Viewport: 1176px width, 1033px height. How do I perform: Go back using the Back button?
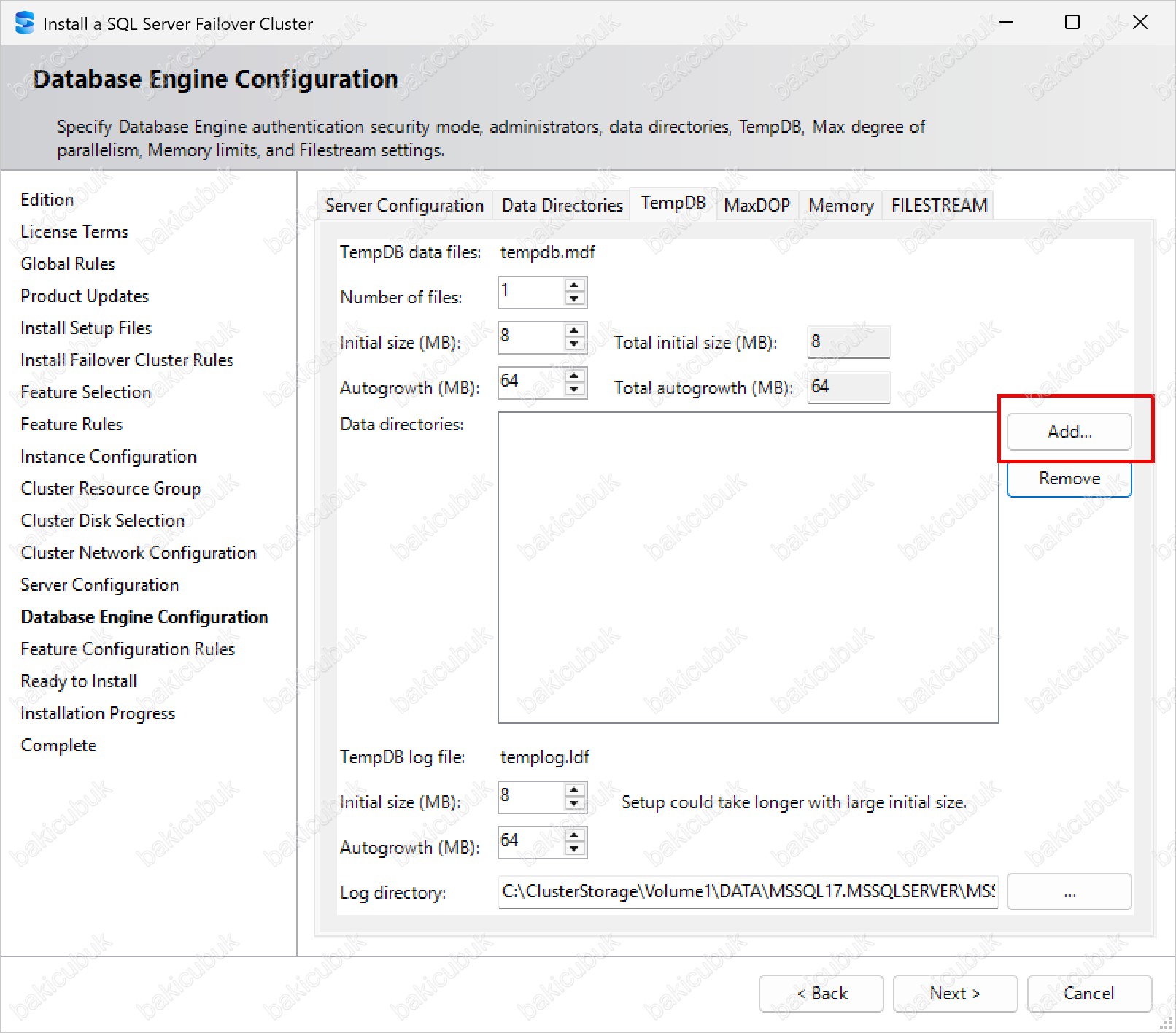(x=821, y=994)
